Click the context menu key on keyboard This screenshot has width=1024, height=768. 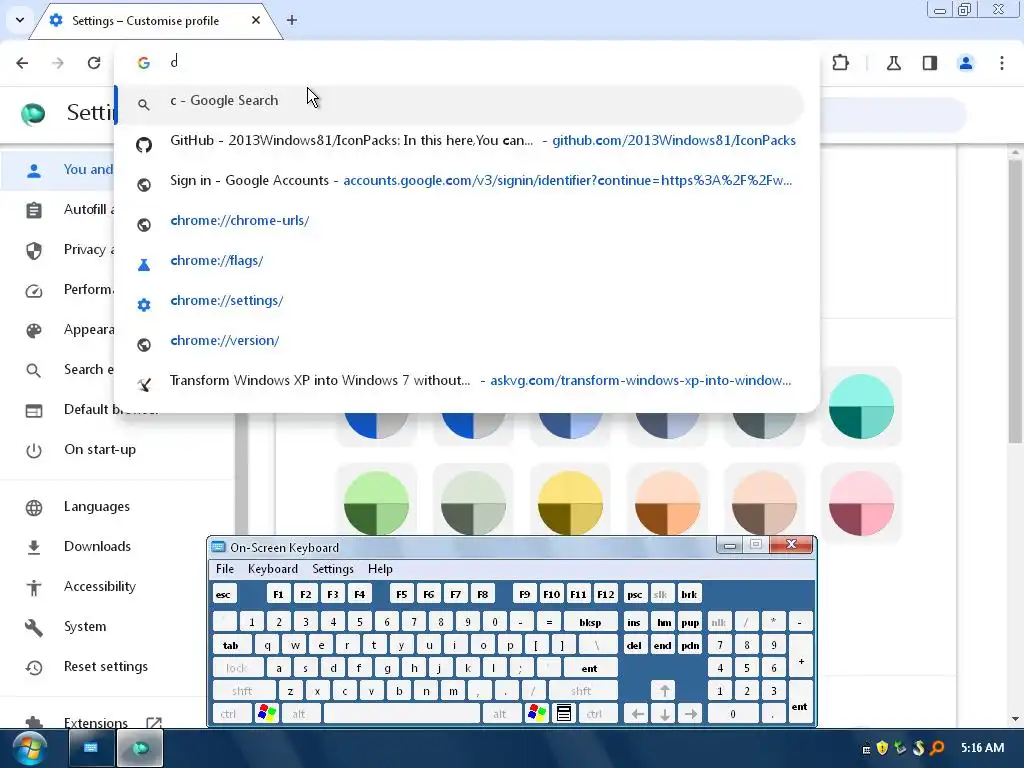pyautogui.click(x=564, y=714)
